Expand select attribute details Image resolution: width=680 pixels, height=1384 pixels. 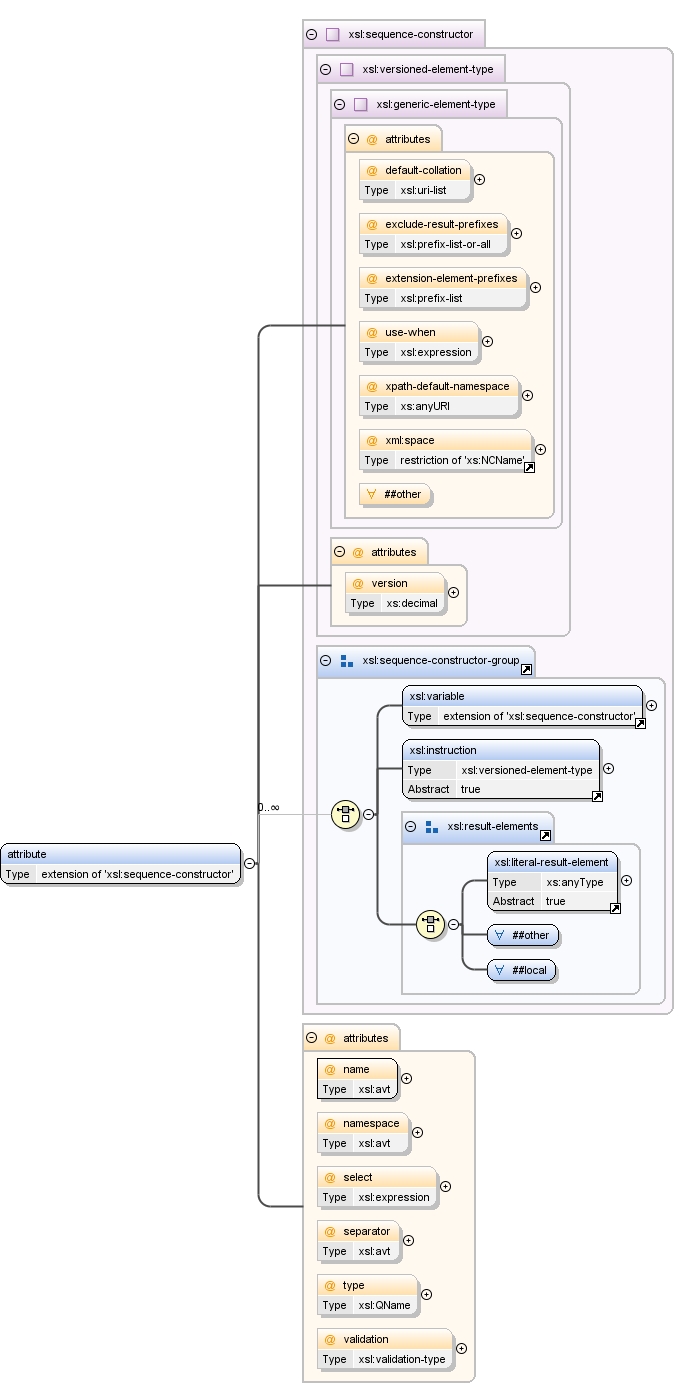445,1187
